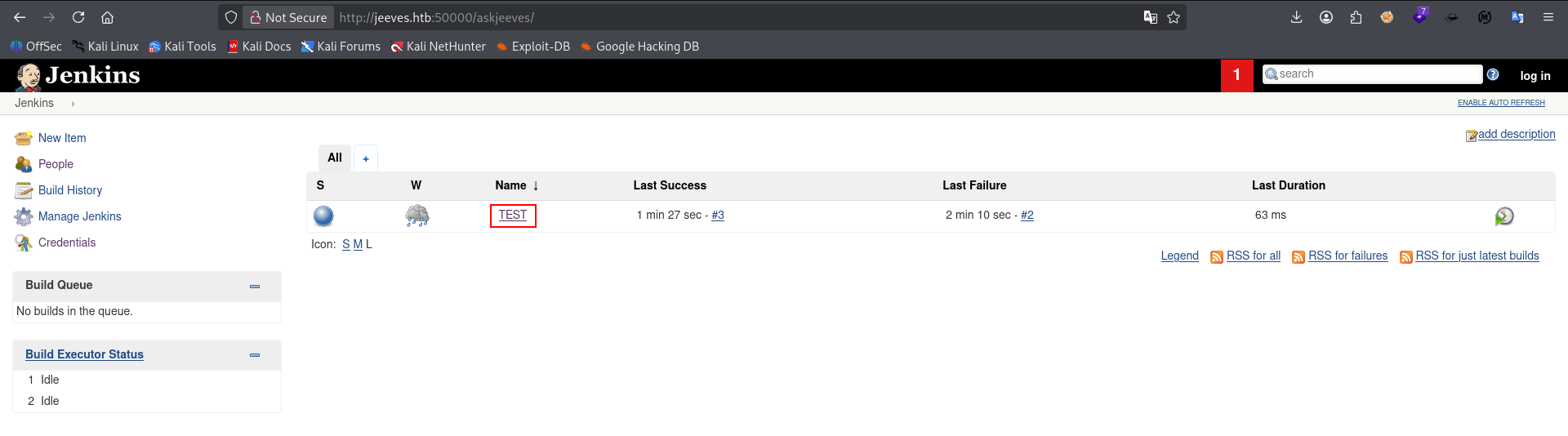Open the browser hamburger menu
Viewport: 1568px width, 436px height.
point(1548,17)
